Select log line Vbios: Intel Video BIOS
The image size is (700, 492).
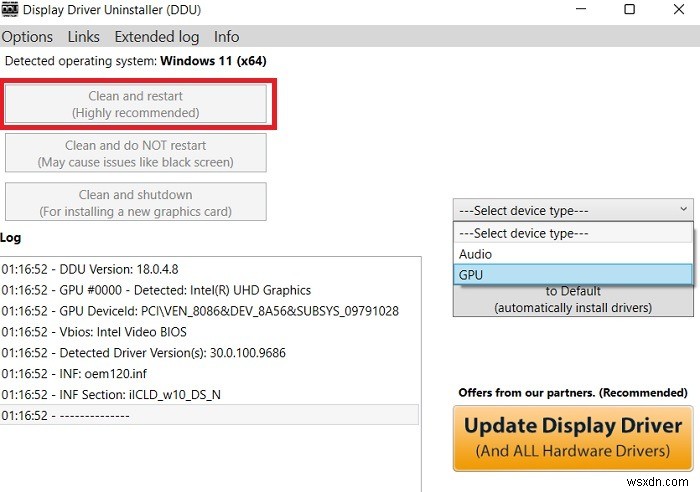(x=209, y=332)
